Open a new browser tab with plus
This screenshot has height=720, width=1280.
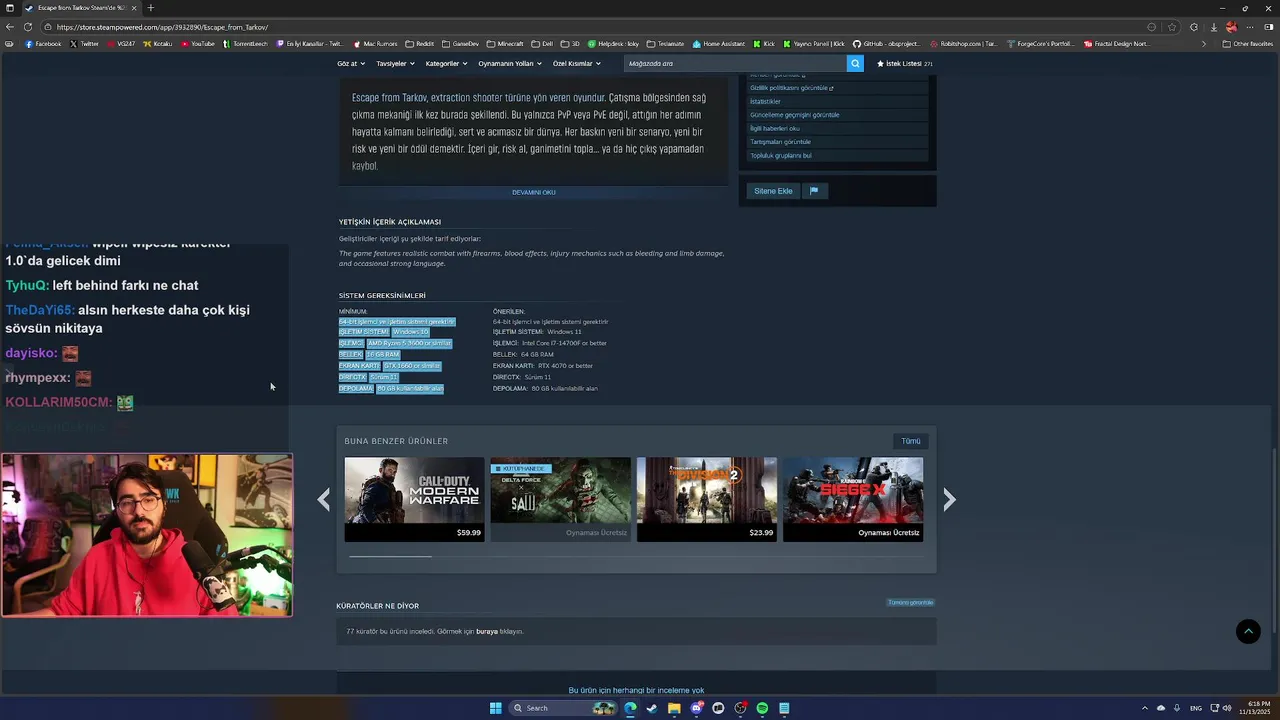[150, 8]
